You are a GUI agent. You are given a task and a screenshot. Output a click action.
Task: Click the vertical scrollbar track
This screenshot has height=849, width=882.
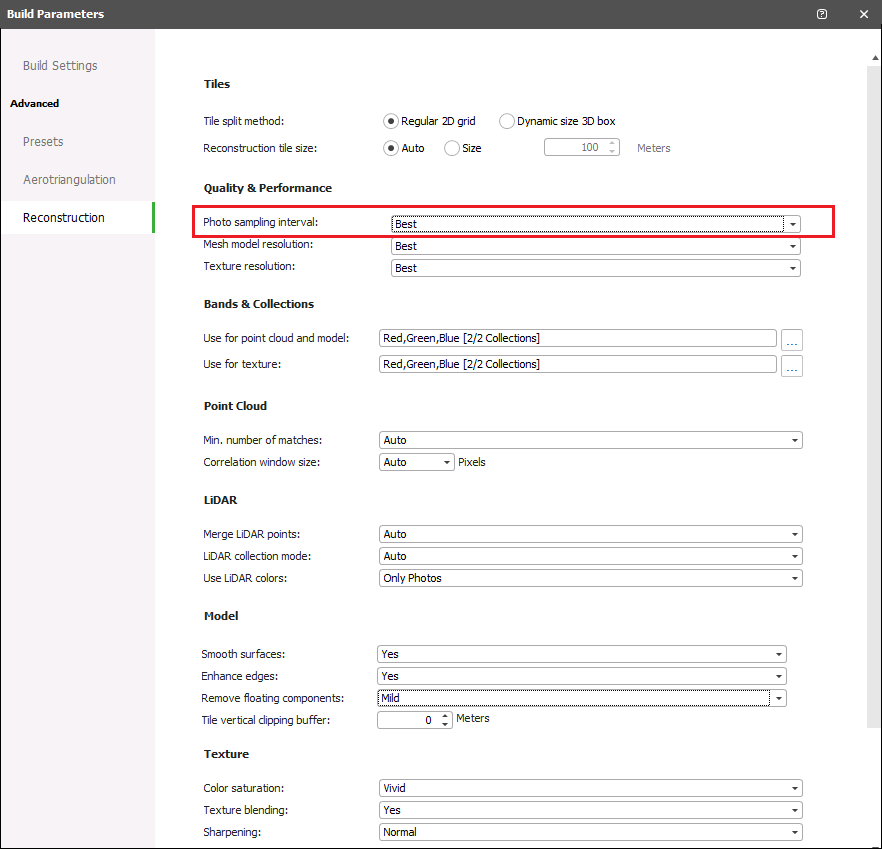(x=875, y=397)
